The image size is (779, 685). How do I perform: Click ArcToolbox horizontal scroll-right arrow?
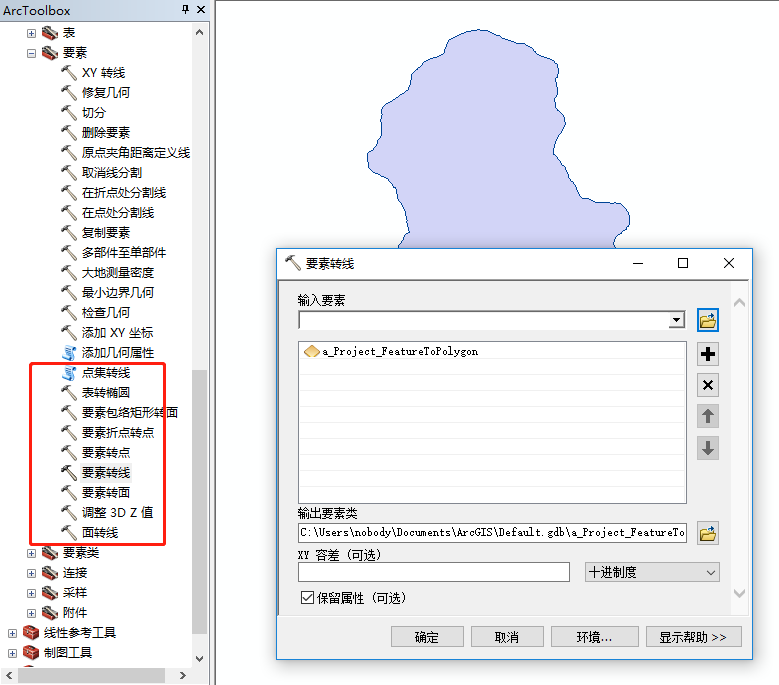click(182, 676)
